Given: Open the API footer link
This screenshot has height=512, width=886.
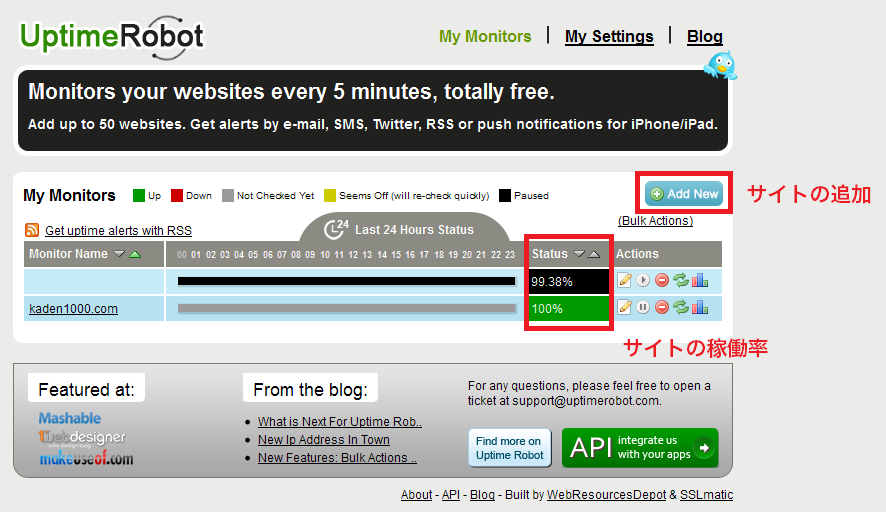Looking at the screenshot, I should point(451,495).
